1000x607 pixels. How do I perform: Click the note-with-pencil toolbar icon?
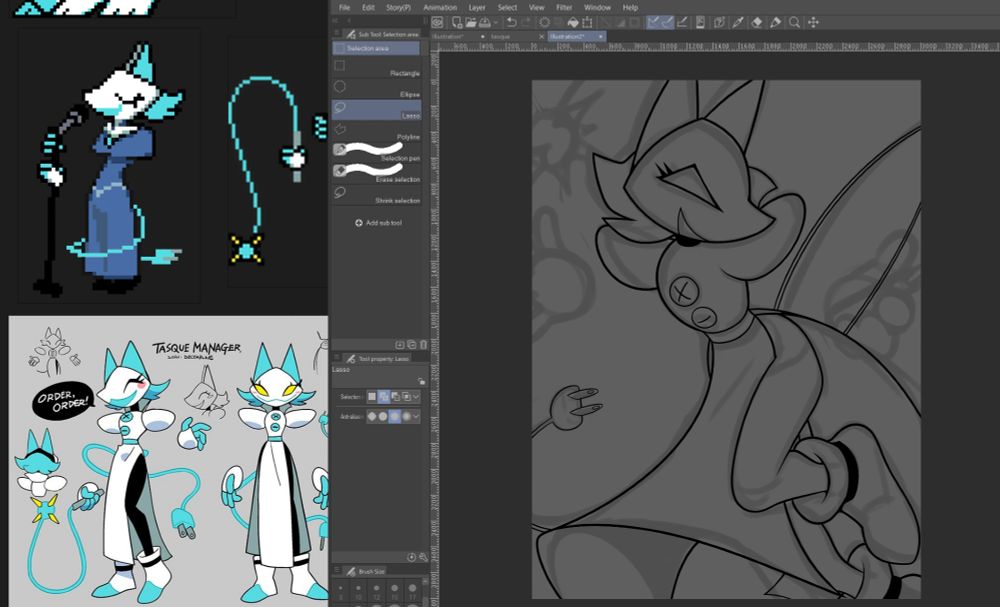coord(719,22)
